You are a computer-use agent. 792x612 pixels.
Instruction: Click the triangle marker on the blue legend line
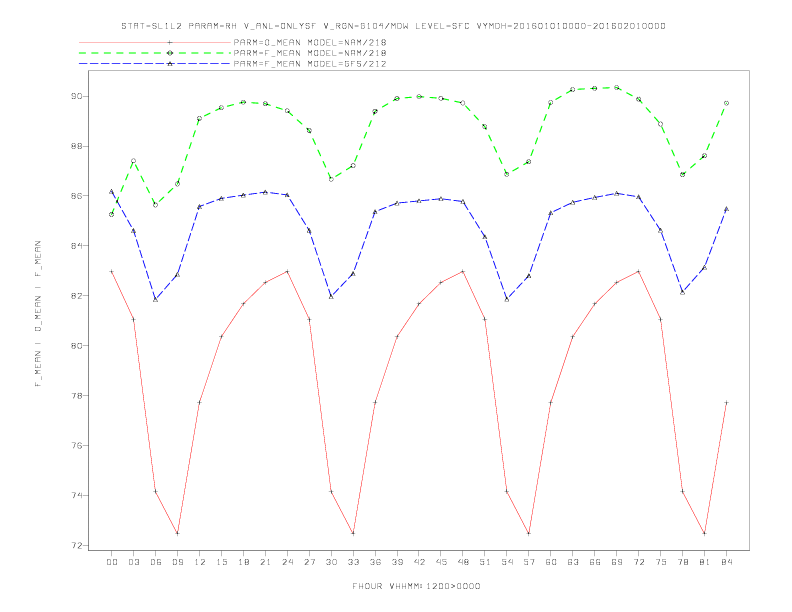pos(170,64)
